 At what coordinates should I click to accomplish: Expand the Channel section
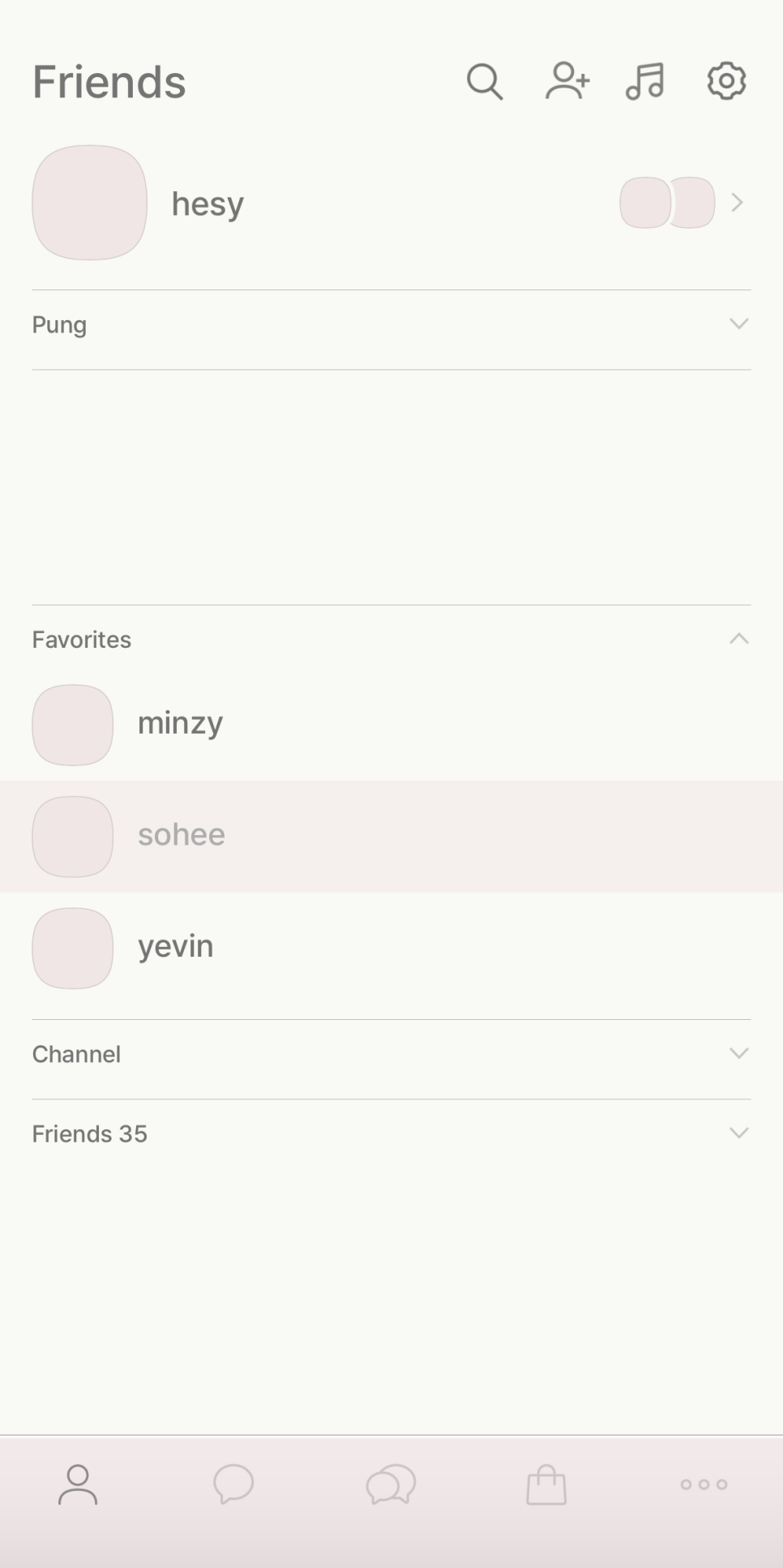click(738, 1053)
